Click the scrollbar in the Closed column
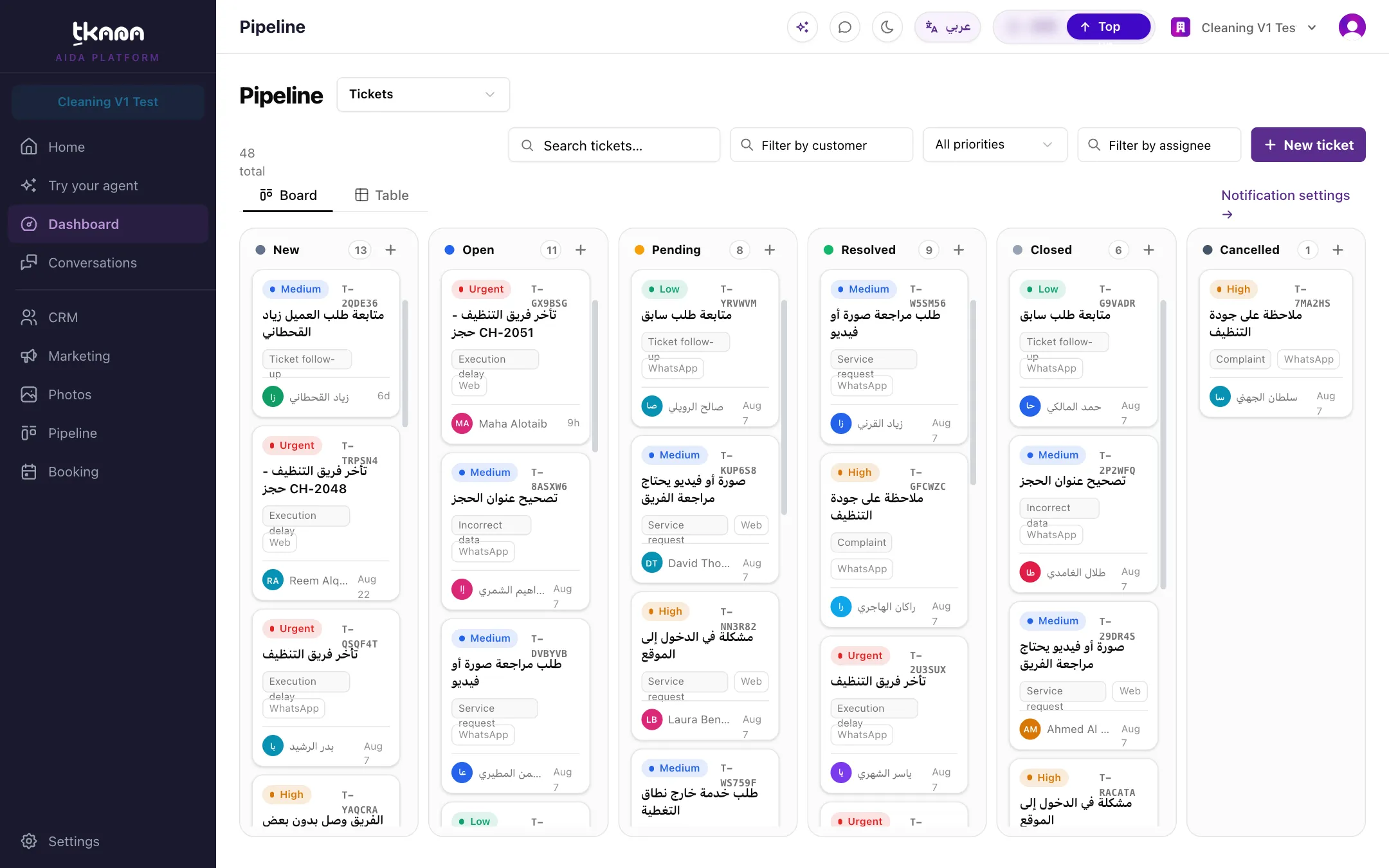Screen dimensions: 1389x868 [1163, 444]
